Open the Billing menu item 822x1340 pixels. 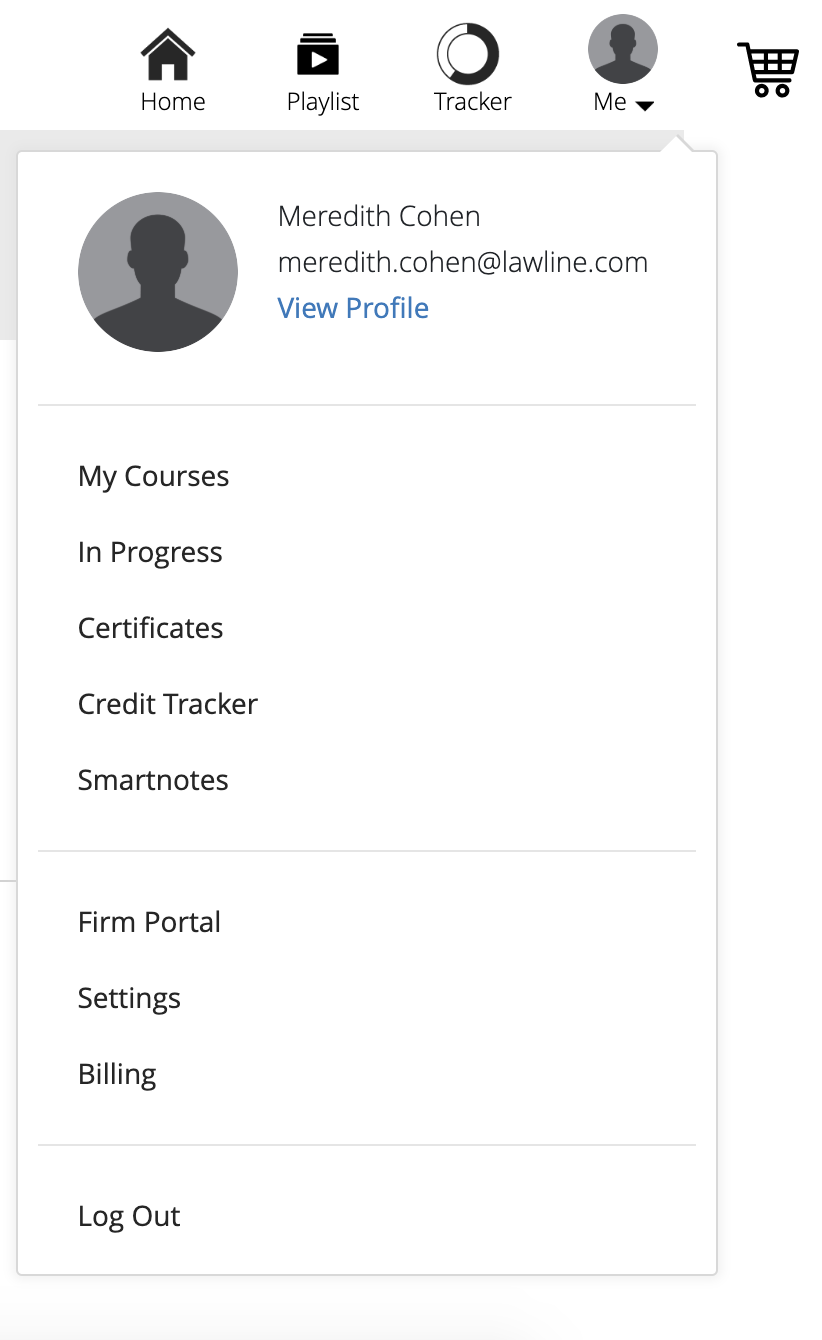tap(117, 1074)
